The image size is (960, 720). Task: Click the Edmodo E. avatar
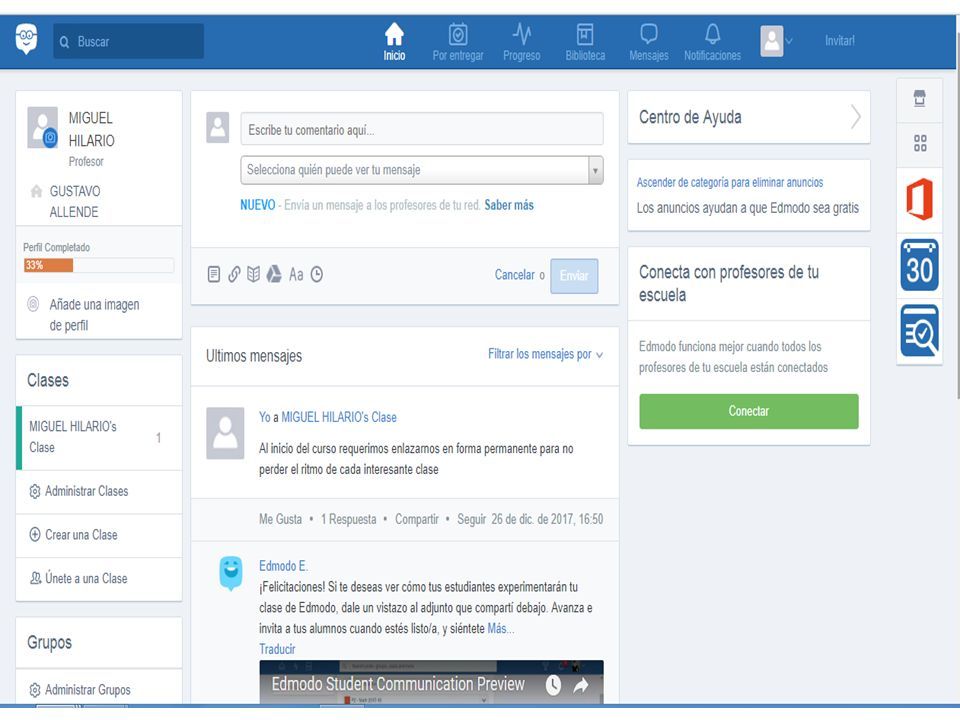click(x=231, y=573)
